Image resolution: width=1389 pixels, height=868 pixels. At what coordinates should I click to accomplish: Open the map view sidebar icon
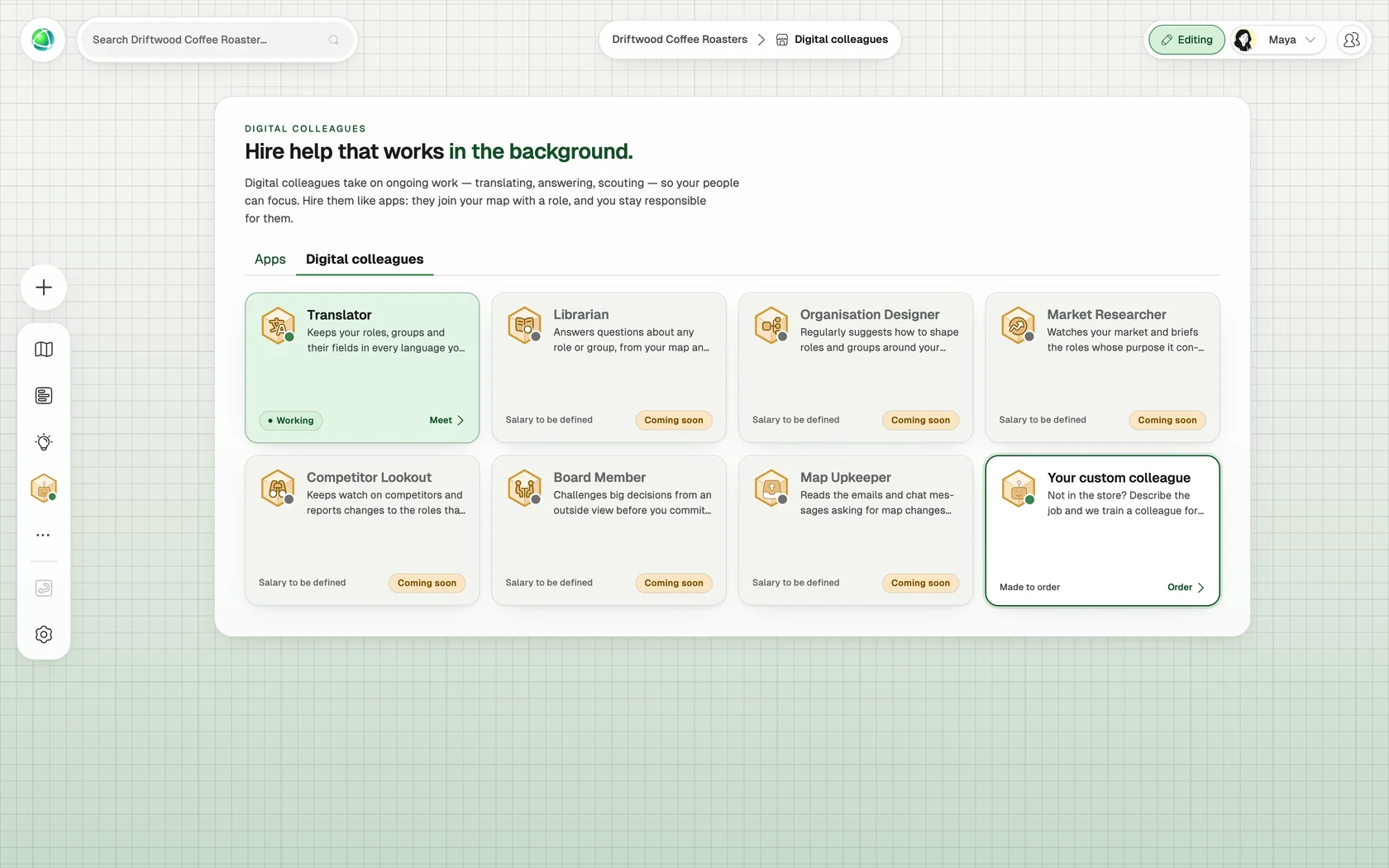pos(44,350)
